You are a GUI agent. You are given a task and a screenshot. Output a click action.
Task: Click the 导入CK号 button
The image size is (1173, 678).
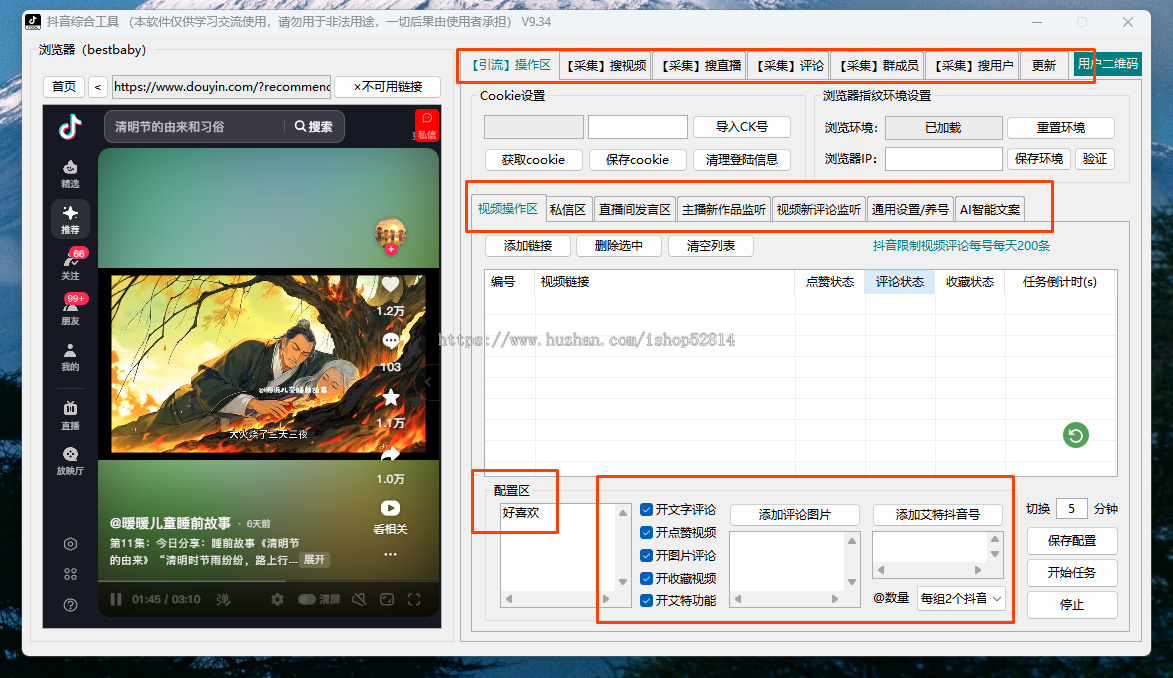tap(741, 126)
